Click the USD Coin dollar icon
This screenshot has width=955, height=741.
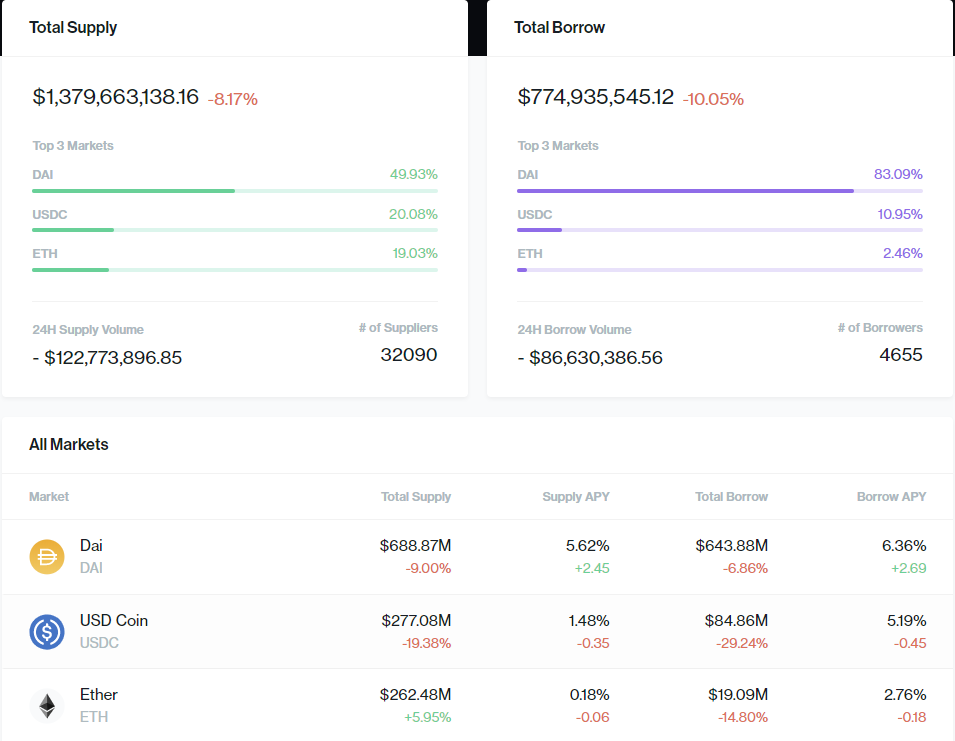tap(46, 630)
